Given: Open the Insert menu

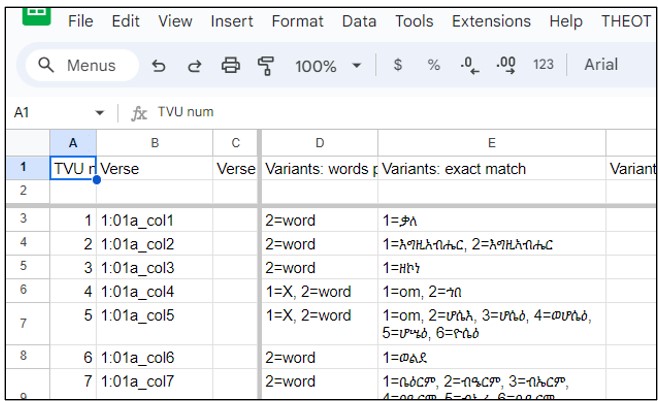Looking at the screenshot, I should [232, 21].
